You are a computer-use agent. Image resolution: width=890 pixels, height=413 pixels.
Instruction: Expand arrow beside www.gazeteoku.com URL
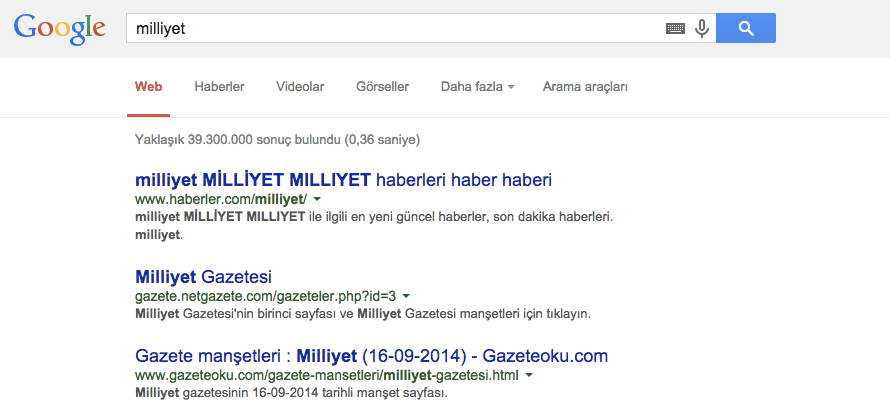coord(529,375)
